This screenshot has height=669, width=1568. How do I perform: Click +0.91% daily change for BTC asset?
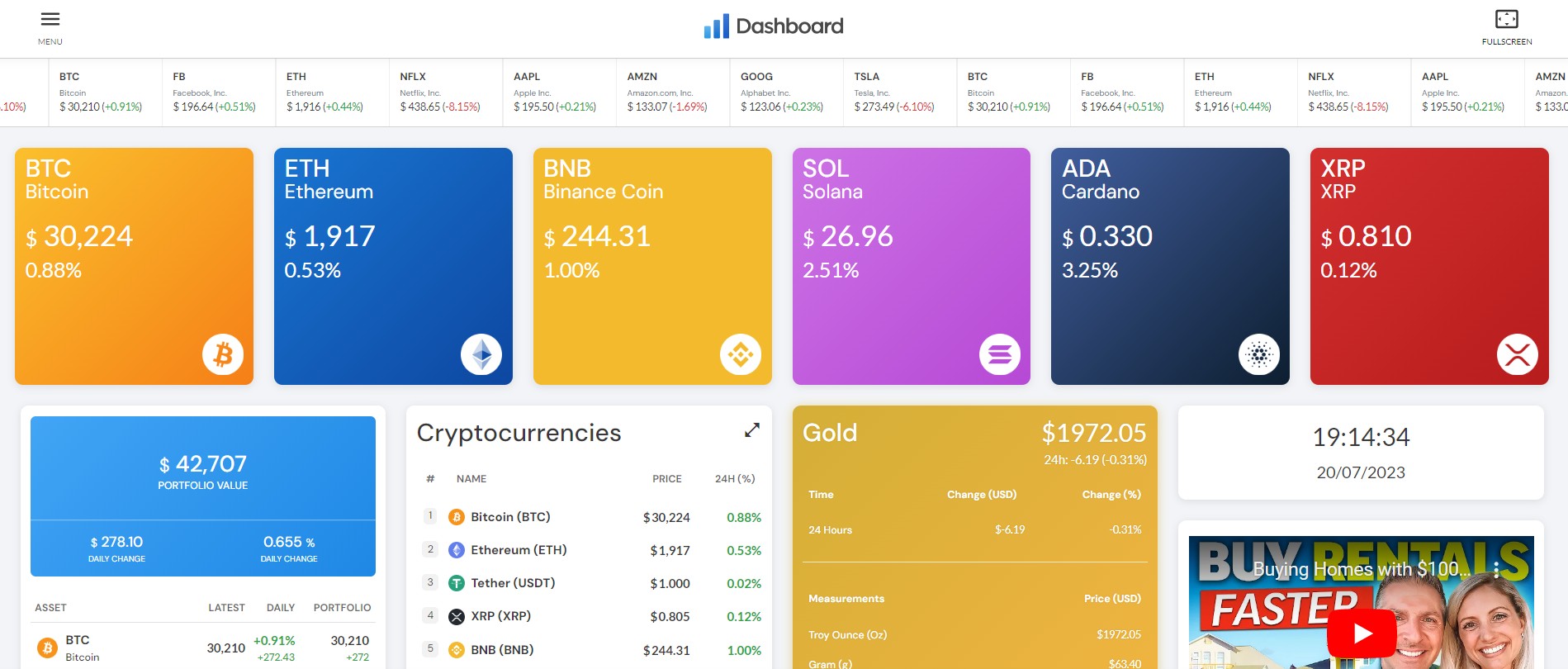274,641
